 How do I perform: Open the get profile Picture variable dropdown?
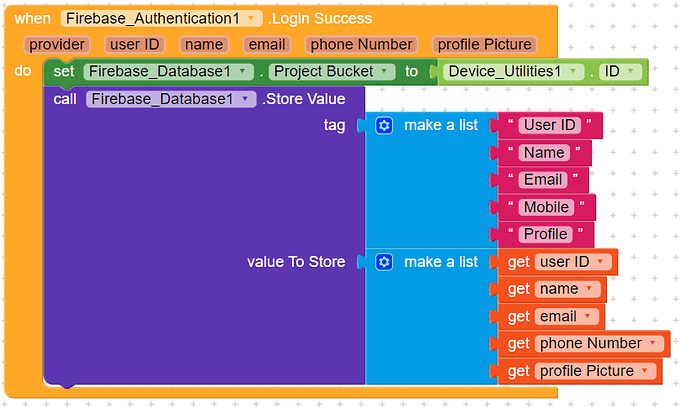click(646, 371)
